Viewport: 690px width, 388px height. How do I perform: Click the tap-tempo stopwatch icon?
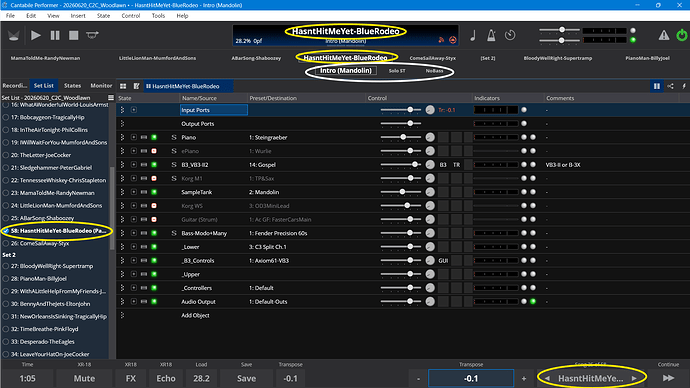coord(510,35)
